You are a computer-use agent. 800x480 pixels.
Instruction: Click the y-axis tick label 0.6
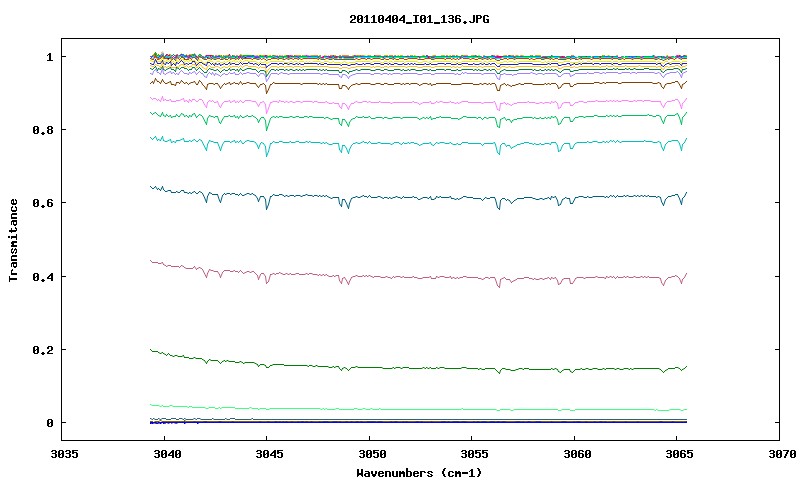43,203
